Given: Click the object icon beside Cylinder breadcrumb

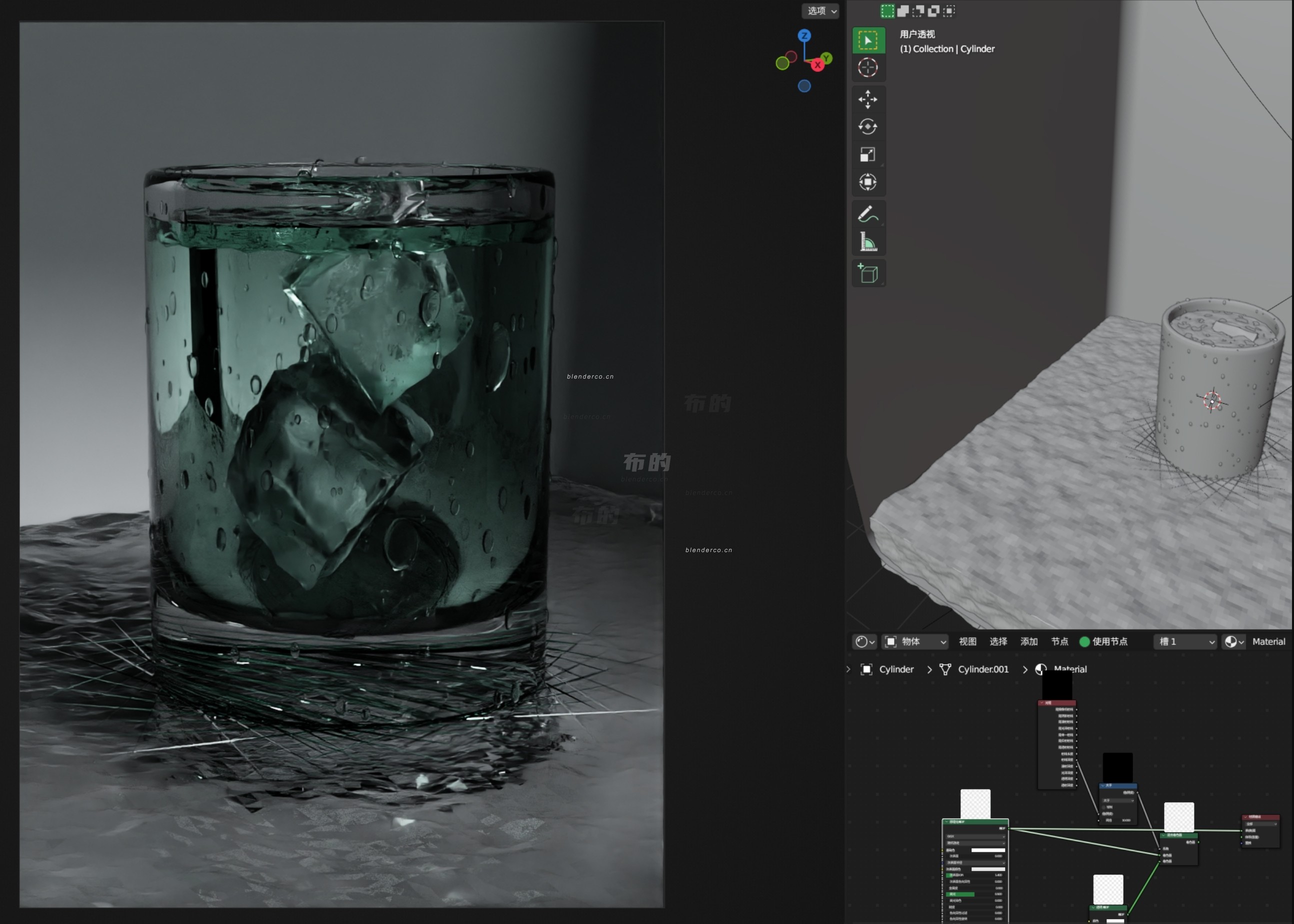Looking at the screenshot, I should point(866,669).
